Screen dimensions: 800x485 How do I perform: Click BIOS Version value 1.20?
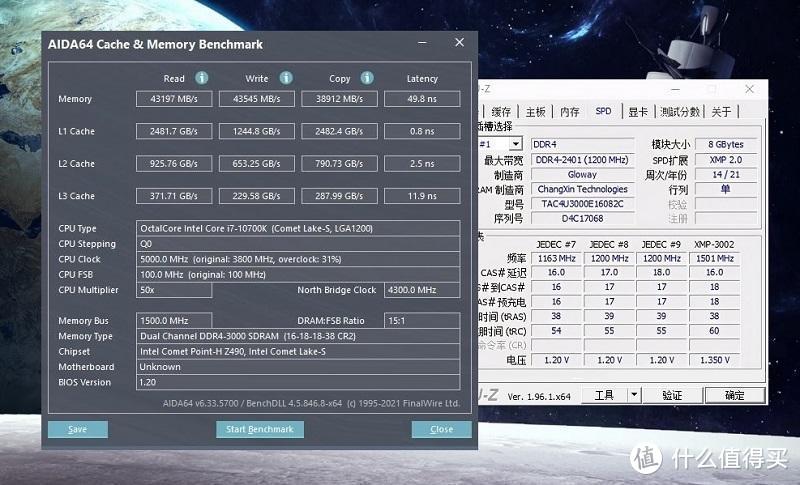298,382
